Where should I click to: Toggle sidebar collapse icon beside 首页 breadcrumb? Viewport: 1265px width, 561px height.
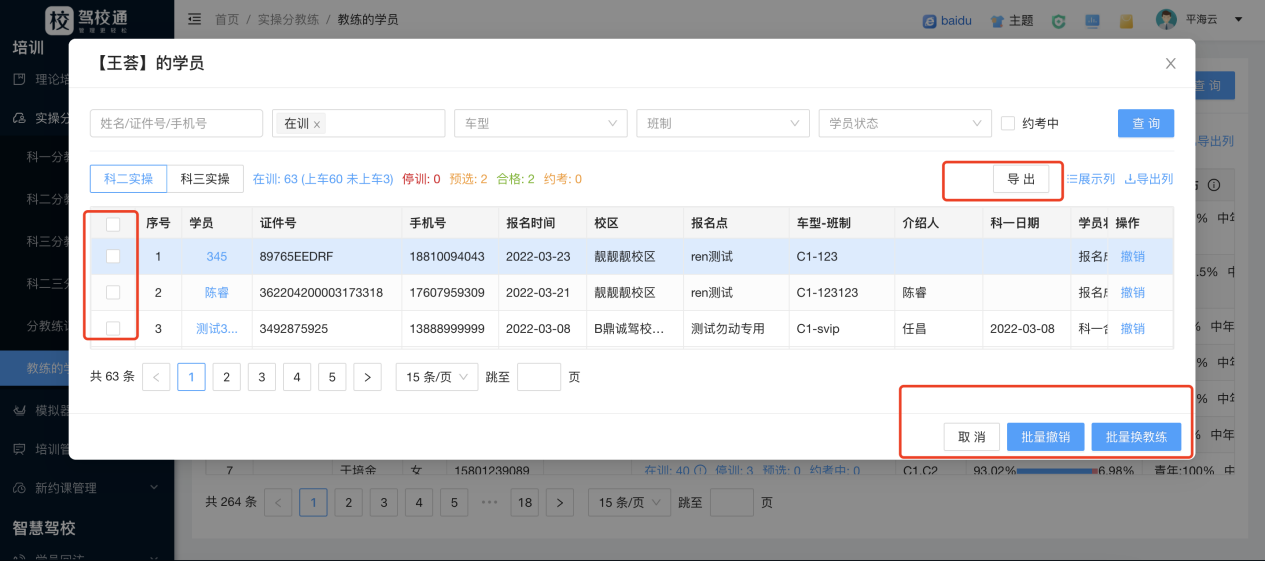194,19
